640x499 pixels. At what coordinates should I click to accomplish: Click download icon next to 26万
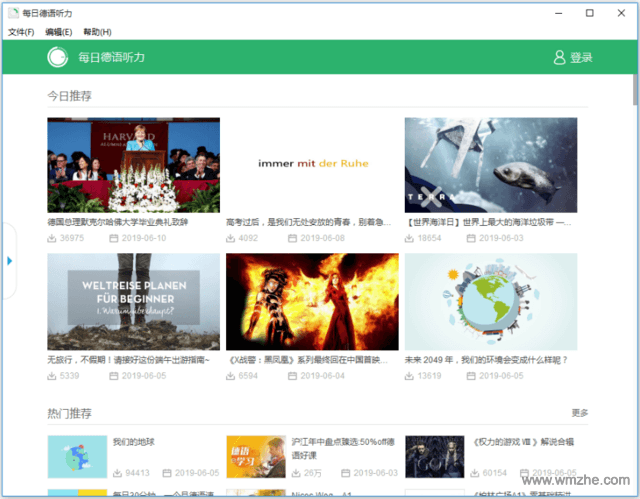click(296, 473)
